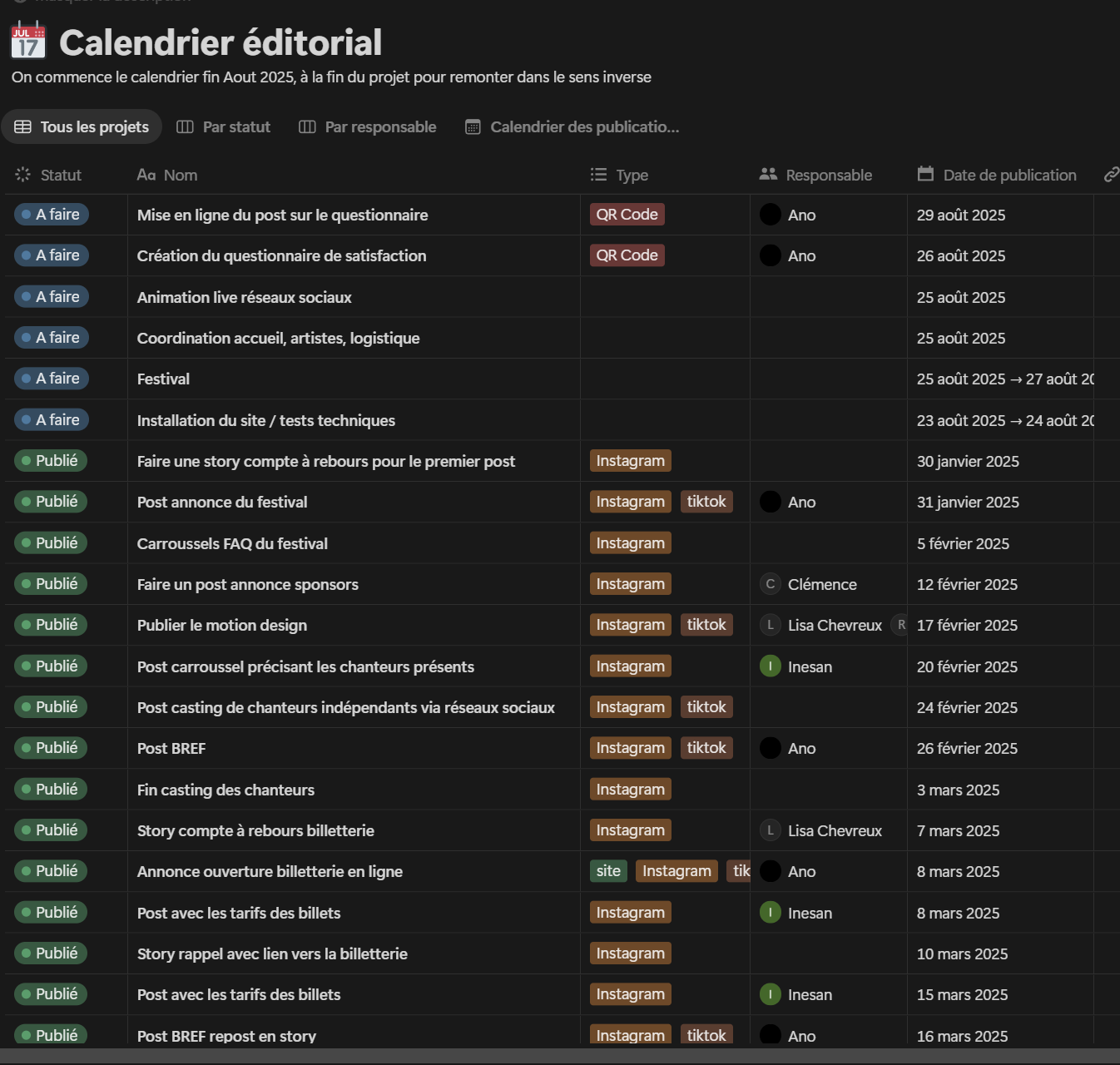The image size is (1120, 1065).
Task: Open the Type column header menu
Action: pyautogui.click(x=632, y=175)
